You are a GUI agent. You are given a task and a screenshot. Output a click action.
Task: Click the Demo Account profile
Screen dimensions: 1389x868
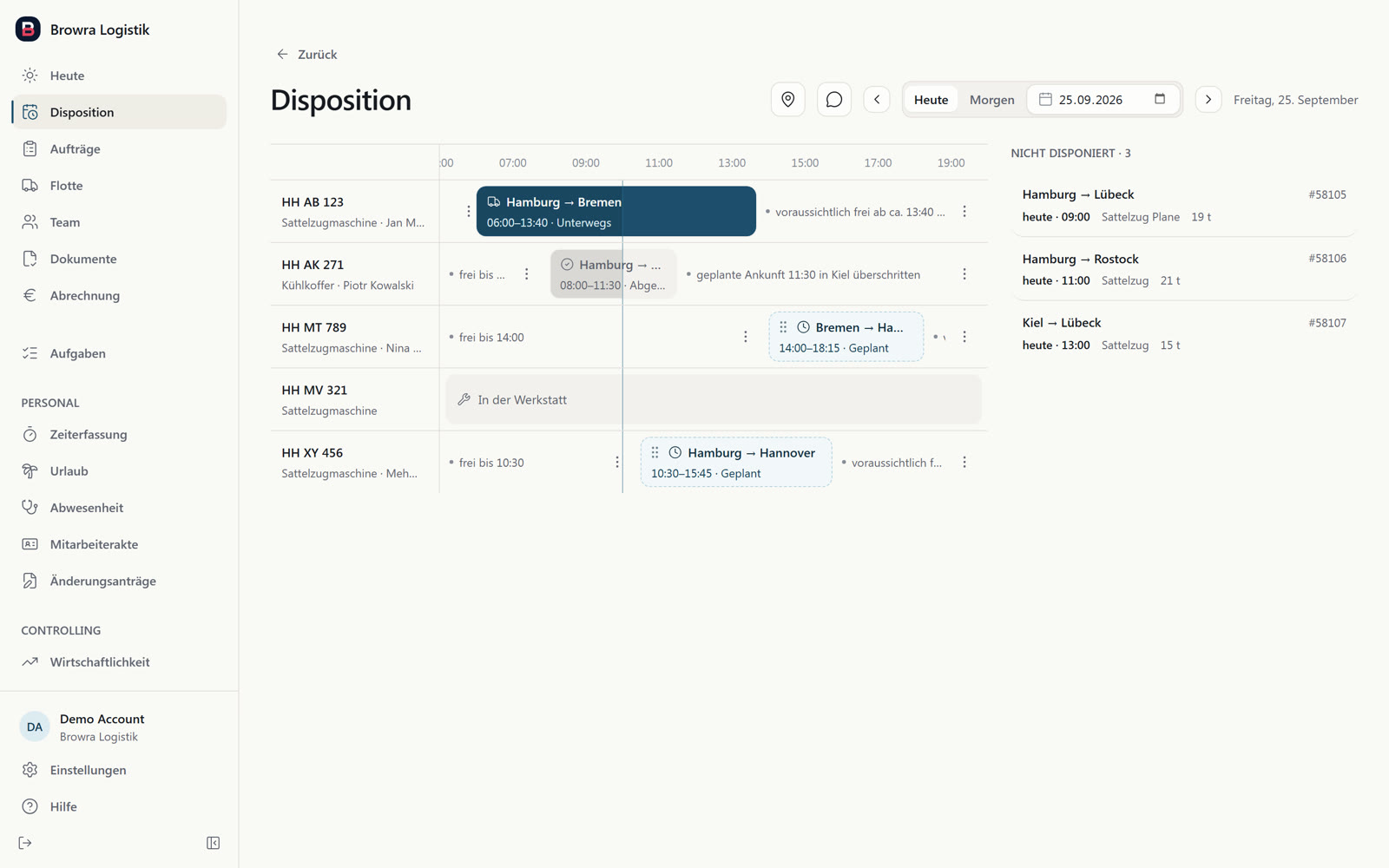pyautogui.click(x=119, y=727)
